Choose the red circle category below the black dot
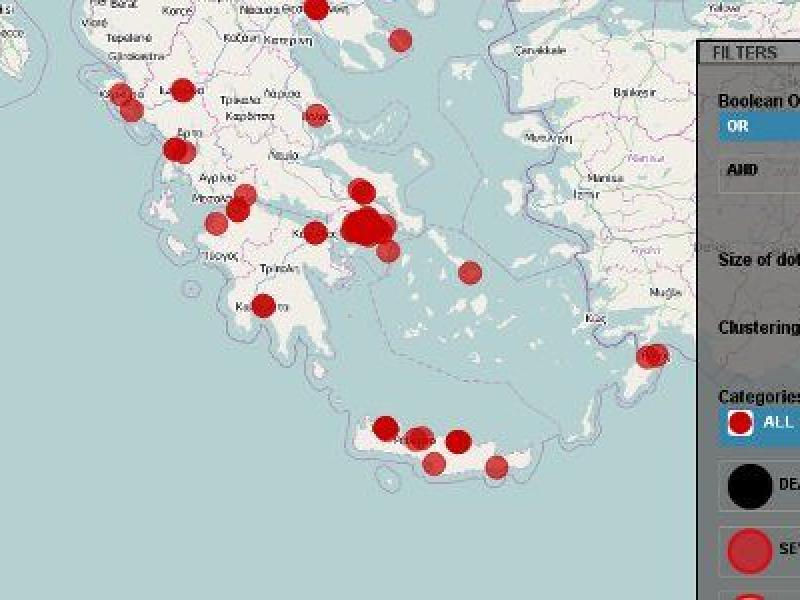 (x=749, y=549)
